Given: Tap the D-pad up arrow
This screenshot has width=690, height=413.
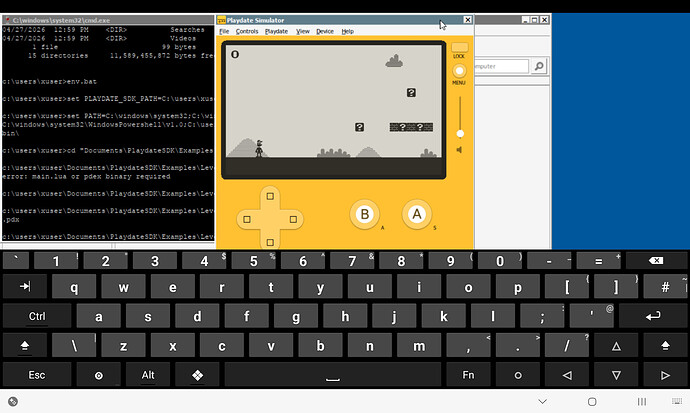Looking at the screenshot, I should tap(270, 196).
